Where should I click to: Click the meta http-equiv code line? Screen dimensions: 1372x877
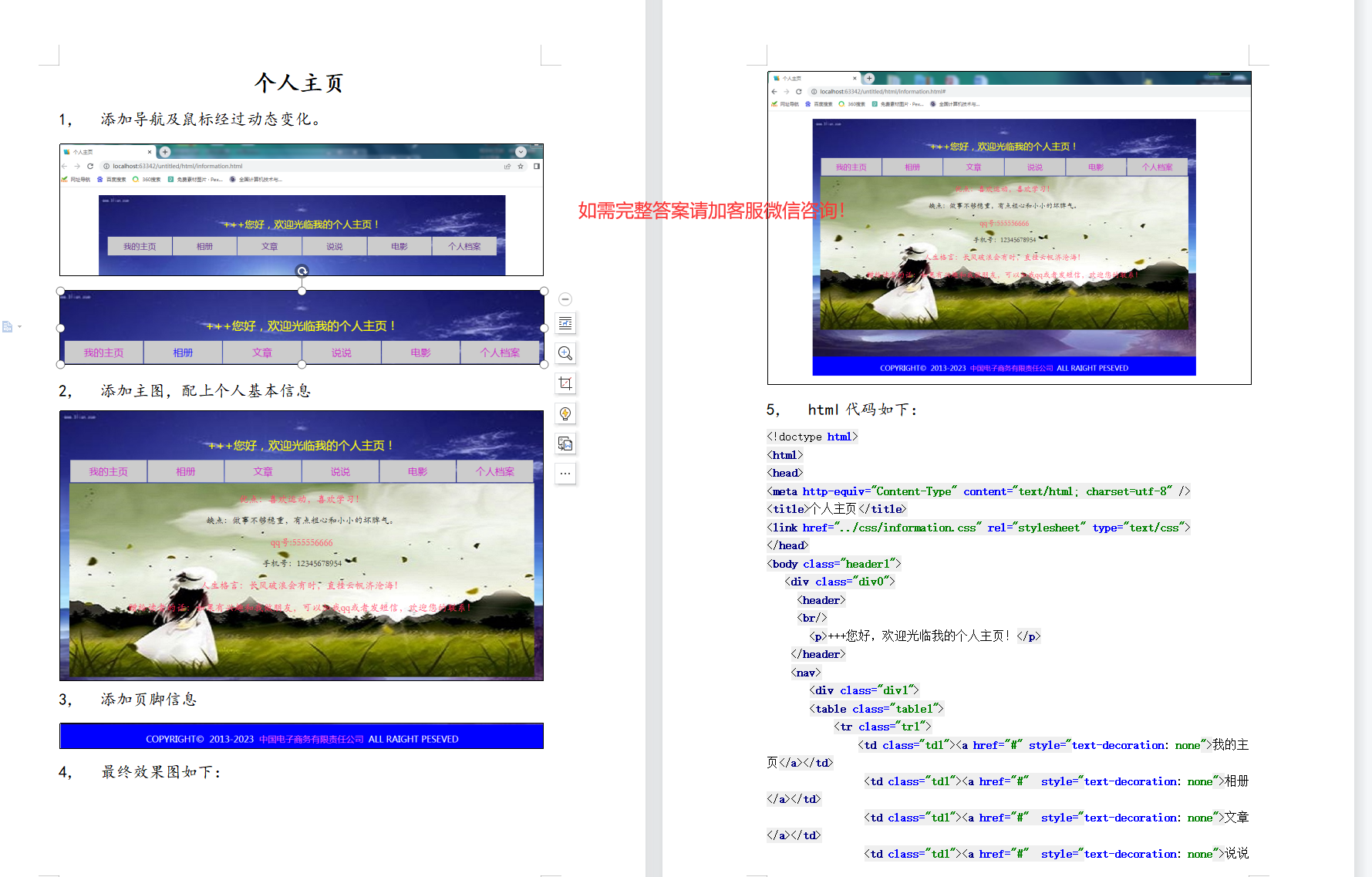979,491
